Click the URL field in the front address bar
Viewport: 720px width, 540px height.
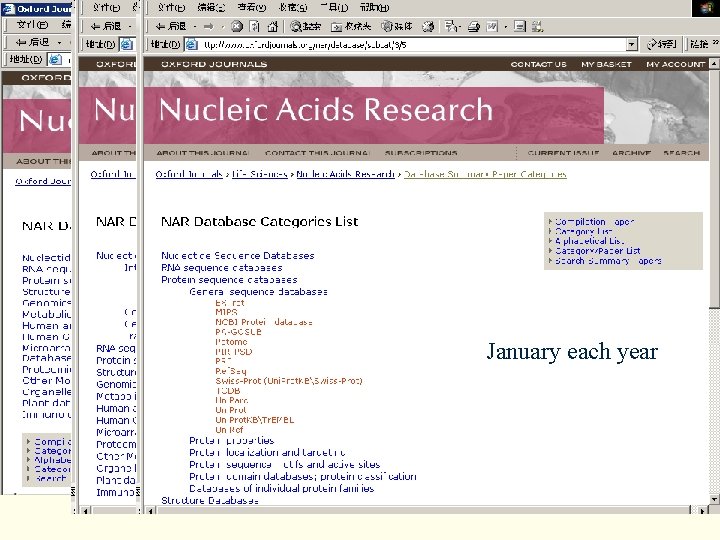[x=412, y=45]
